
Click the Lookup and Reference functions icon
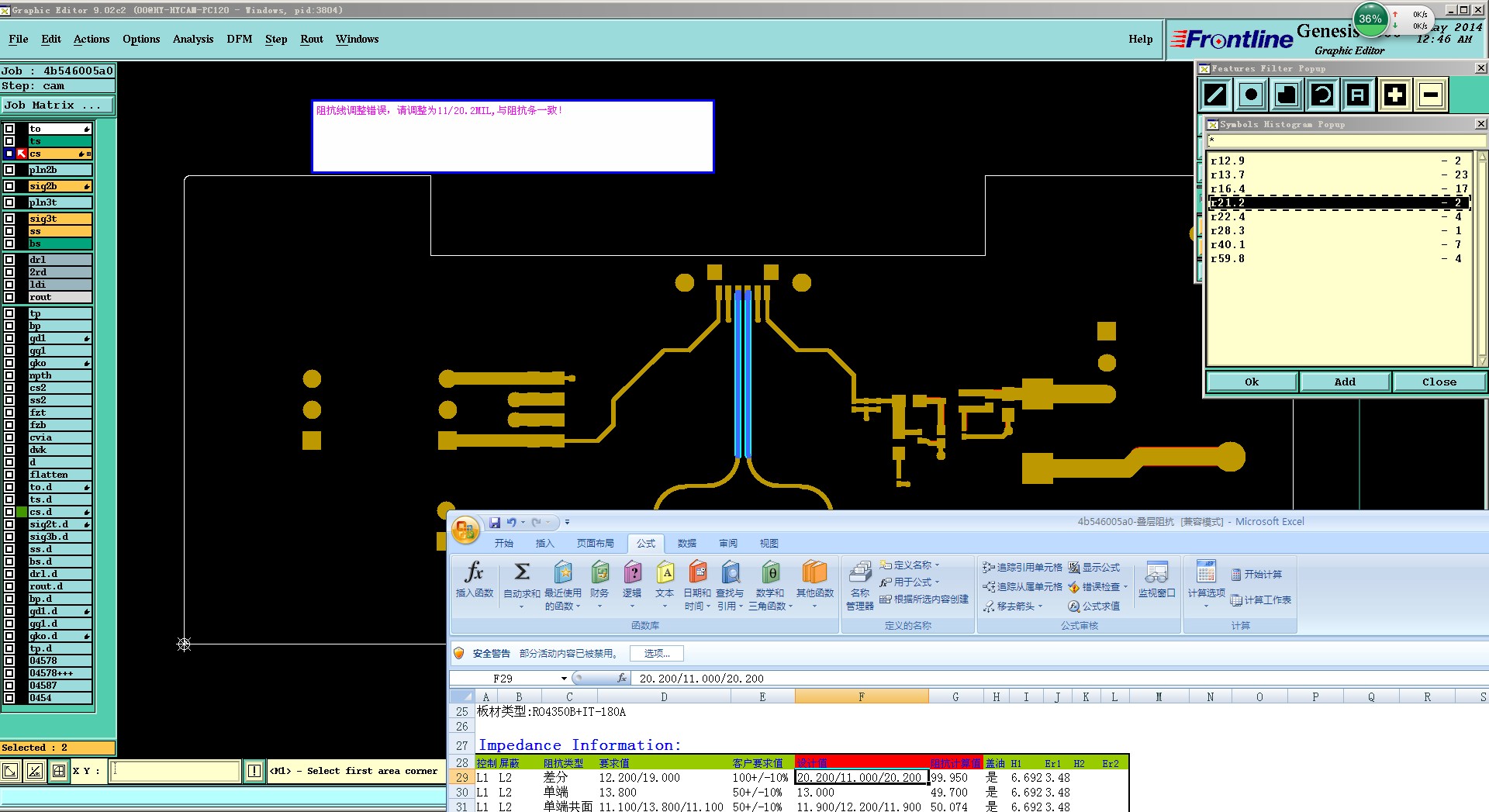tap(730, 572)
